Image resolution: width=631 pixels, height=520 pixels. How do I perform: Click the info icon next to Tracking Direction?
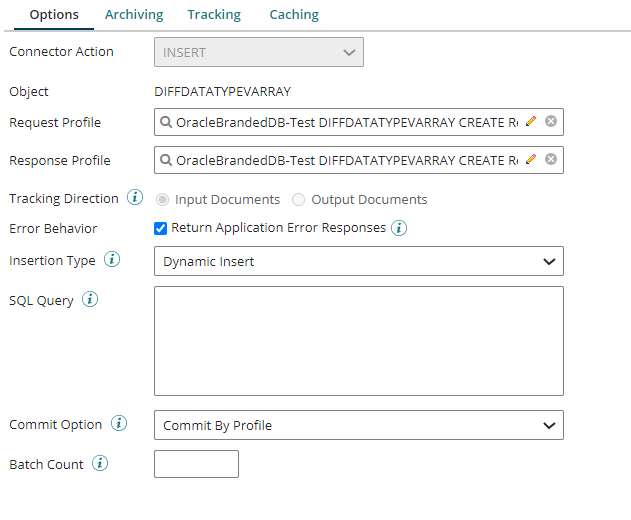coord(135,198)
